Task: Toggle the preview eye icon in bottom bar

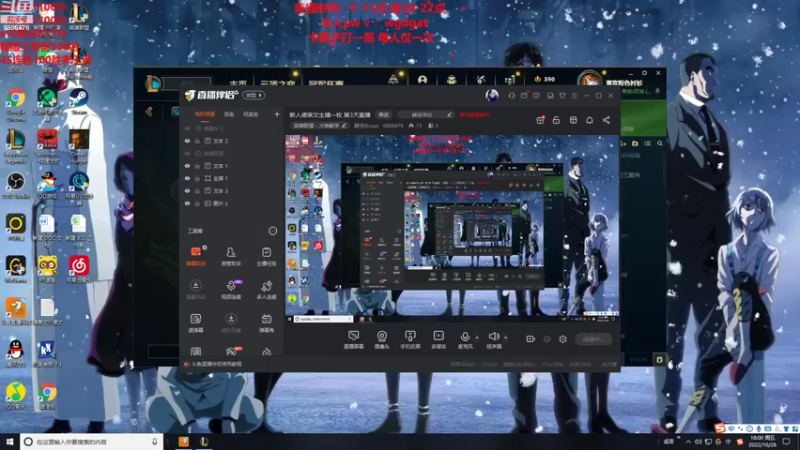Action: point(546,339)
